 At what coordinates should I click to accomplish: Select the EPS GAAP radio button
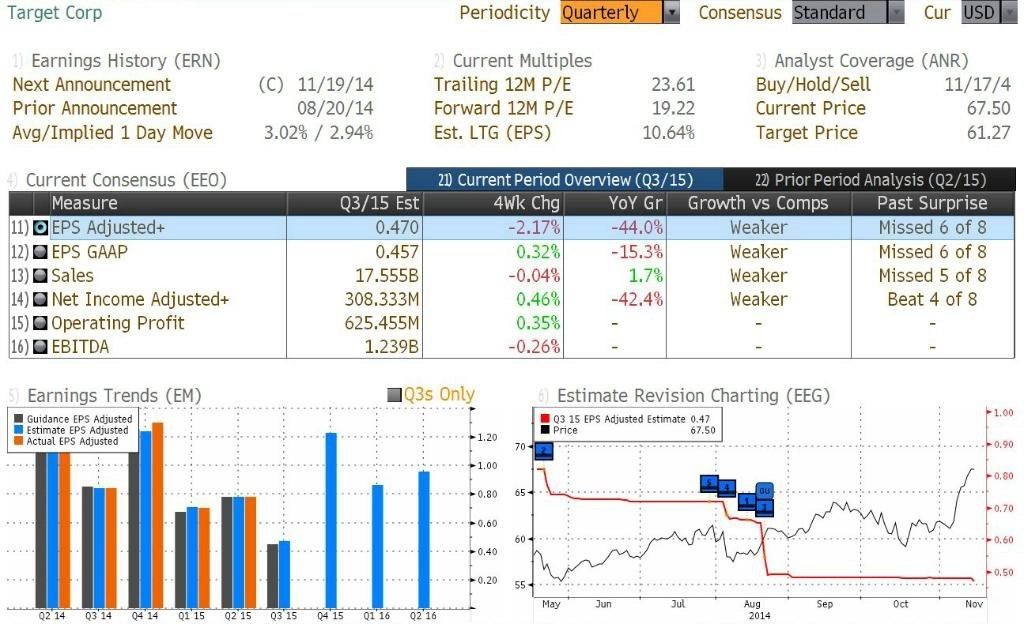tap(40, 252)
